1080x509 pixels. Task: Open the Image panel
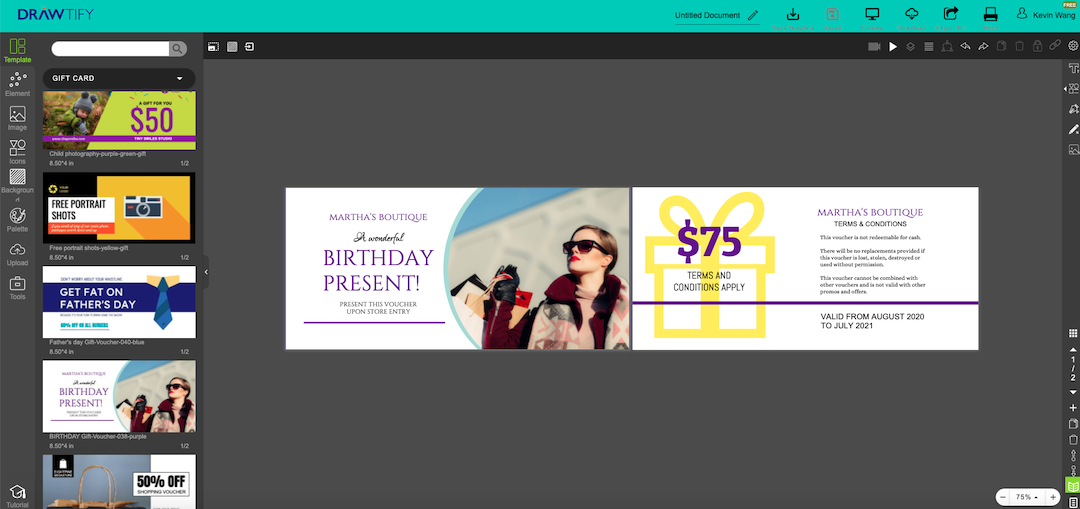[x=17, y=118]
